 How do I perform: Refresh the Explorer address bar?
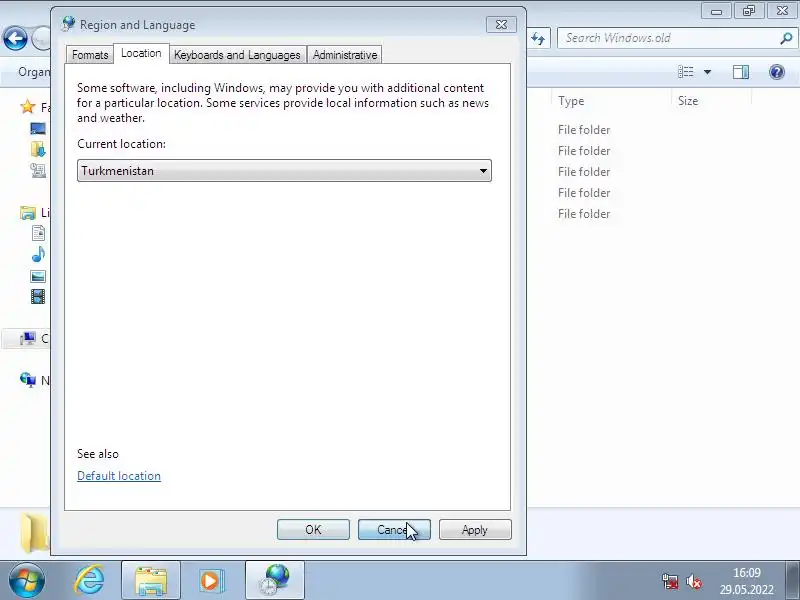(538, 38)
